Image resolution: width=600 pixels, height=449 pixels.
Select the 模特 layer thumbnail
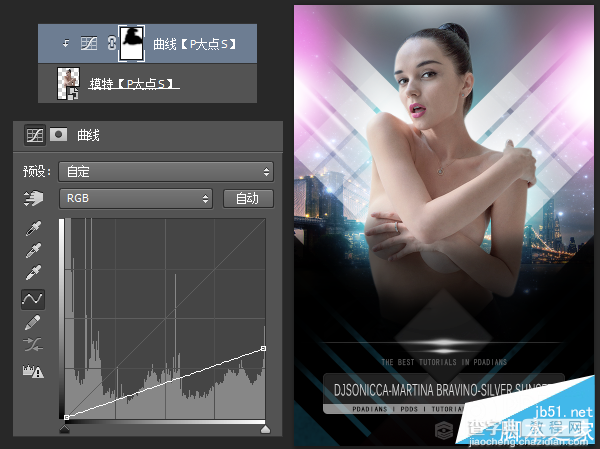tap(68, 83)
